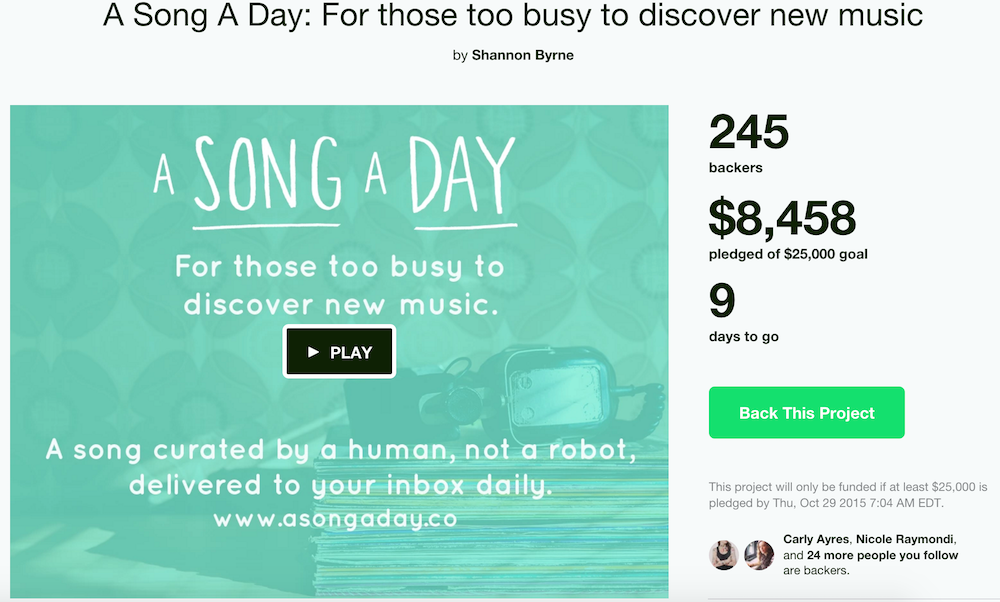Click the project title heading
1000x602 pixels.
click(x=513, y=16)
